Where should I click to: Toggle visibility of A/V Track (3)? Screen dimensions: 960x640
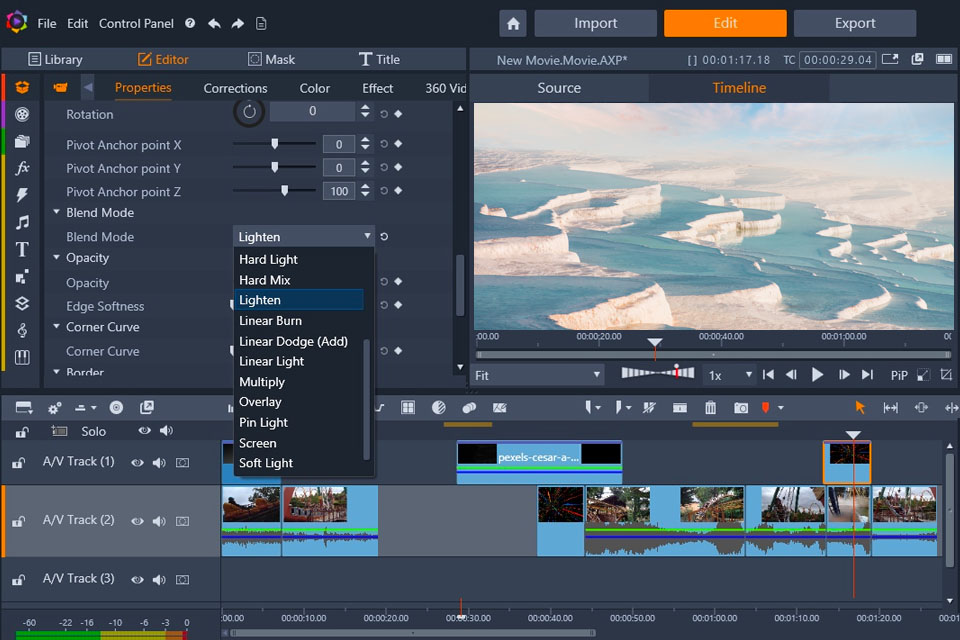137,579
